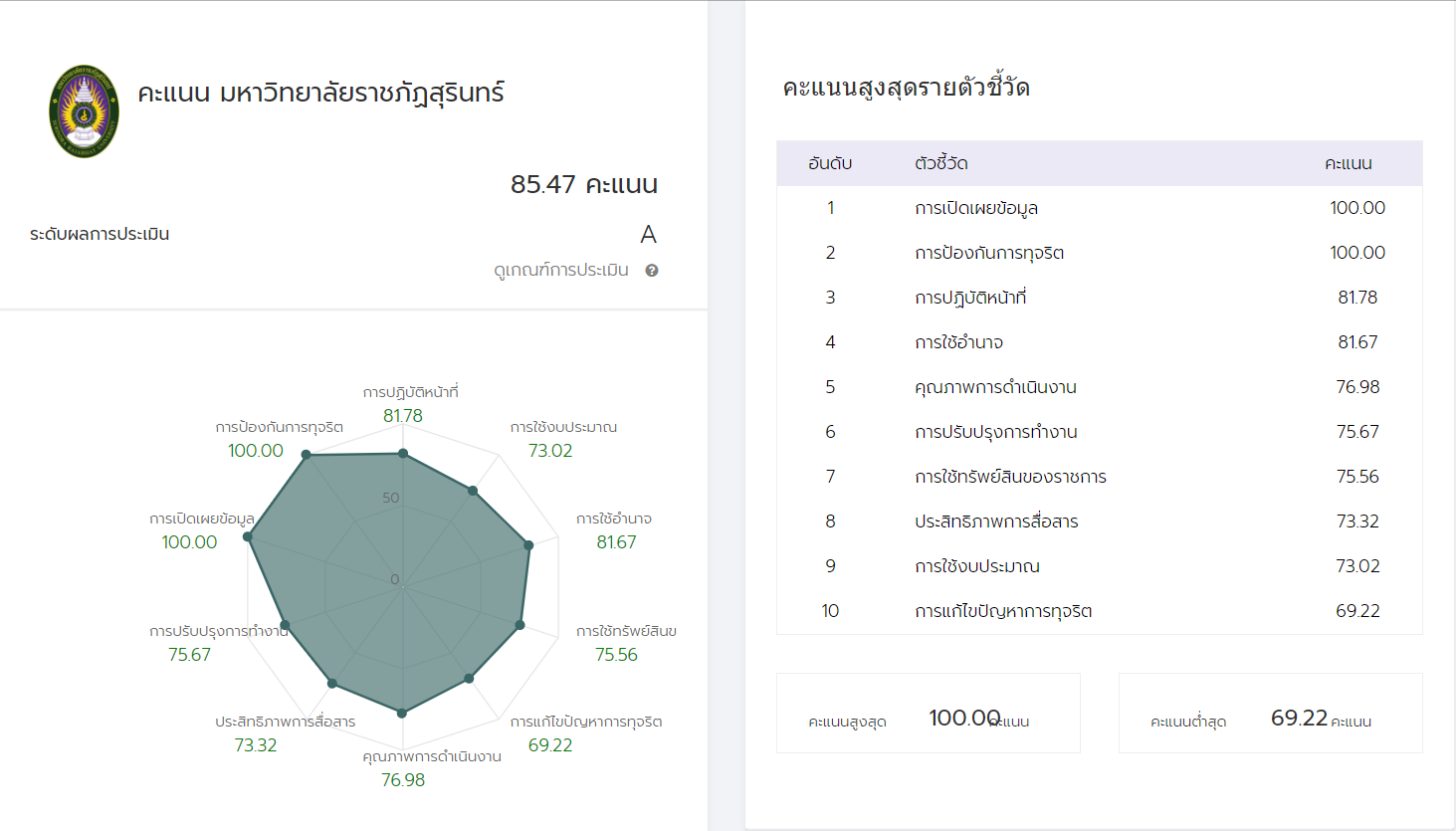Click radar chart point for การเปิดเผยข้อมูล
The width and height of the screenshot is (1456, 831).
[248, 537]
